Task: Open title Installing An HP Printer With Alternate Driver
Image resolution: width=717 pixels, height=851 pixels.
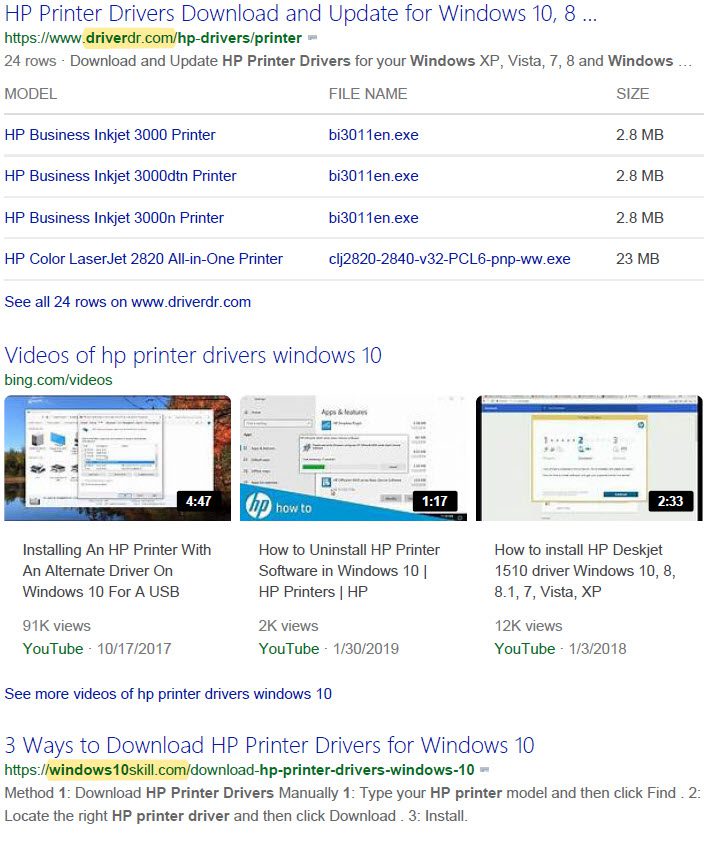Action: (117, 571)
